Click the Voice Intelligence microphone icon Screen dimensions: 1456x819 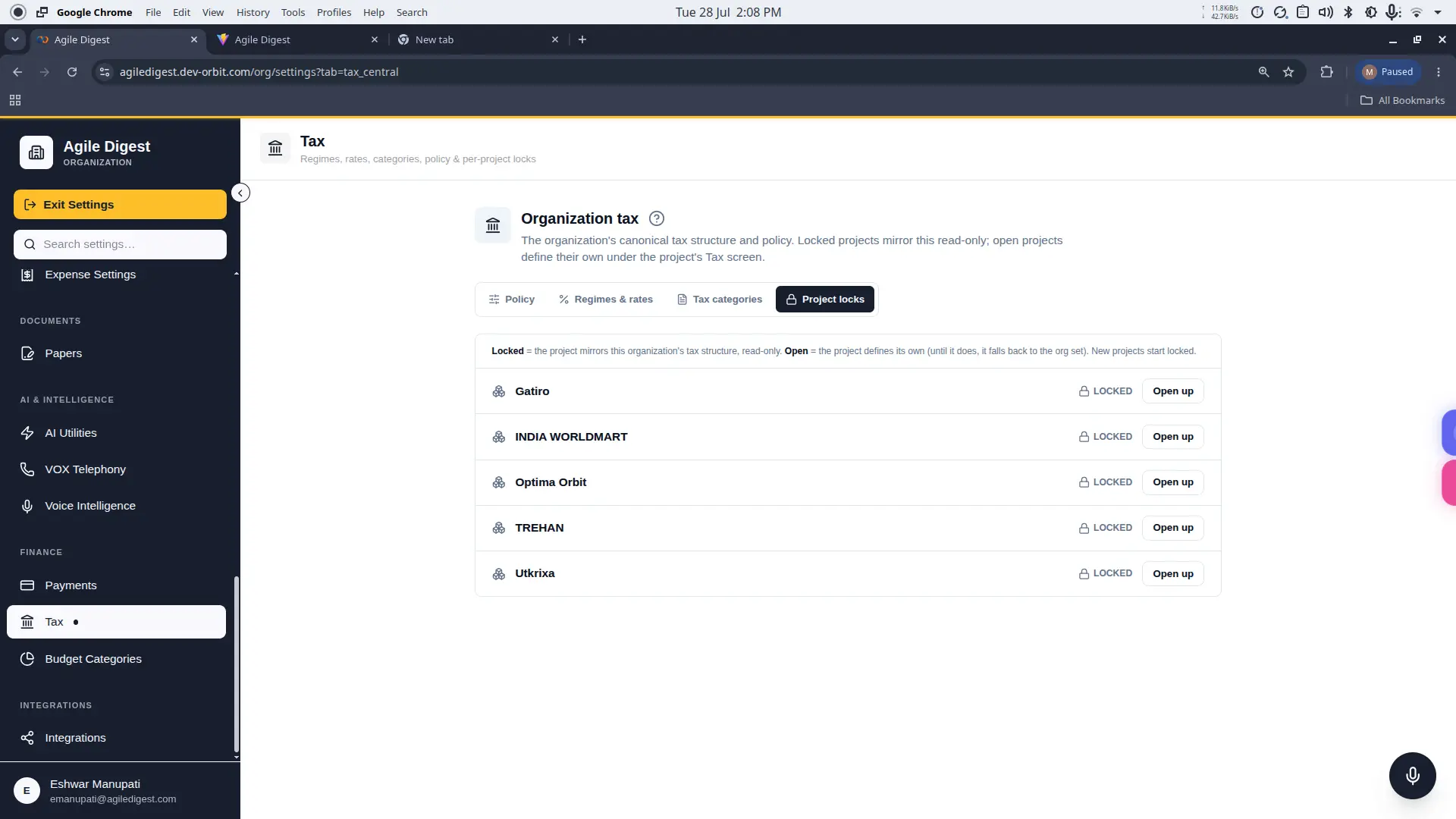[x=27, y=506]
